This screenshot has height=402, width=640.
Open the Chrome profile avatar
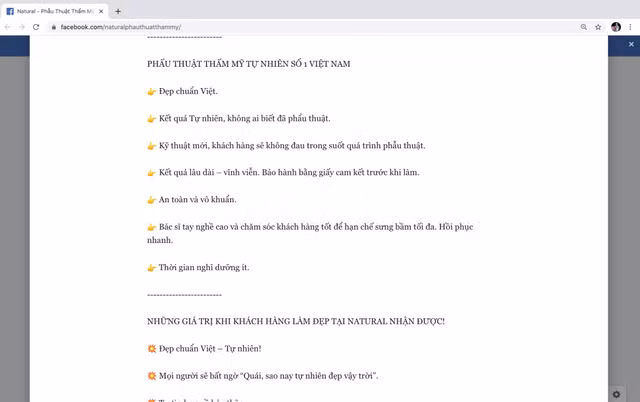click(x=616, y=27)
